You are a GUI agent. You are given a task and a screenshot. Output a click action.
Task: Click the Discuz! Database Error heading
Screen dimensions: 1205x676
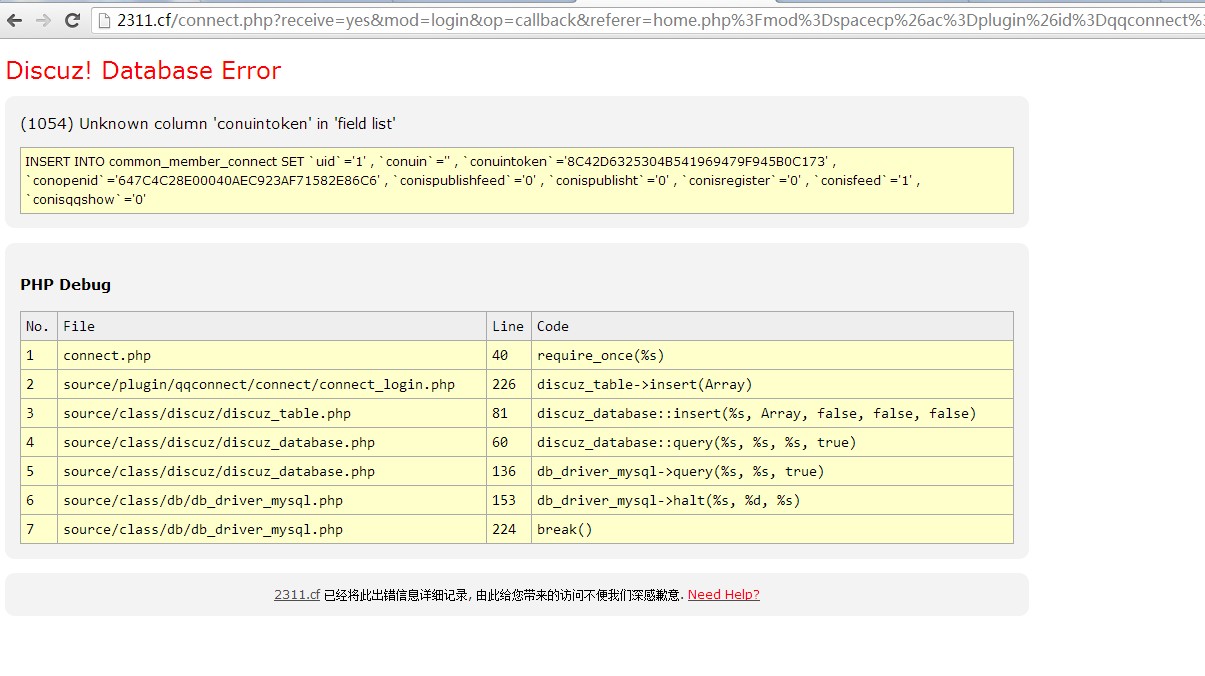[143, 71]
